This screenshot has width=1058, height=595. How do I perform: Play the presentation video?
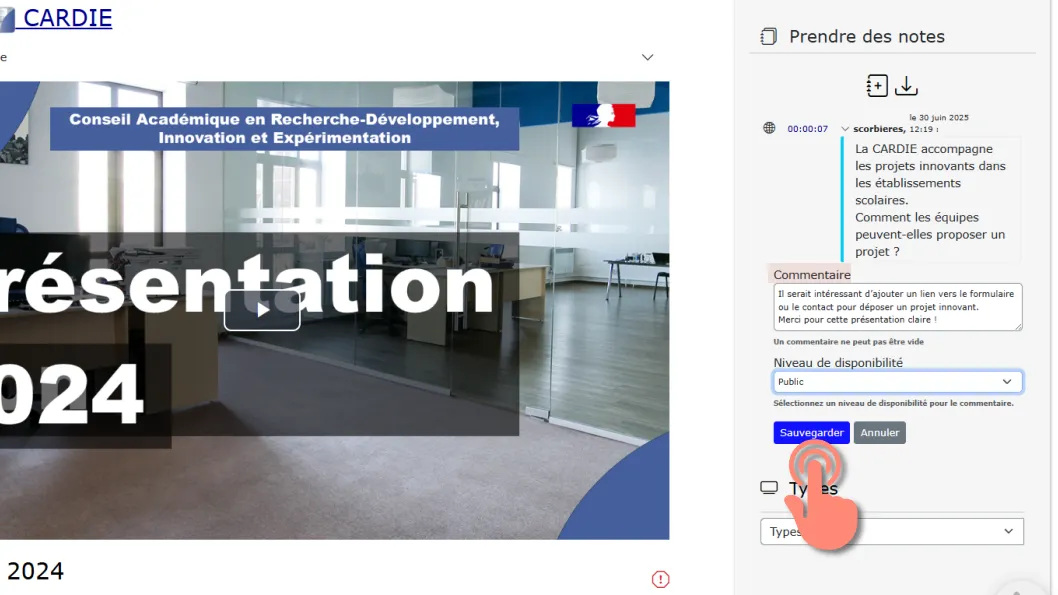(x=262, y=310)
